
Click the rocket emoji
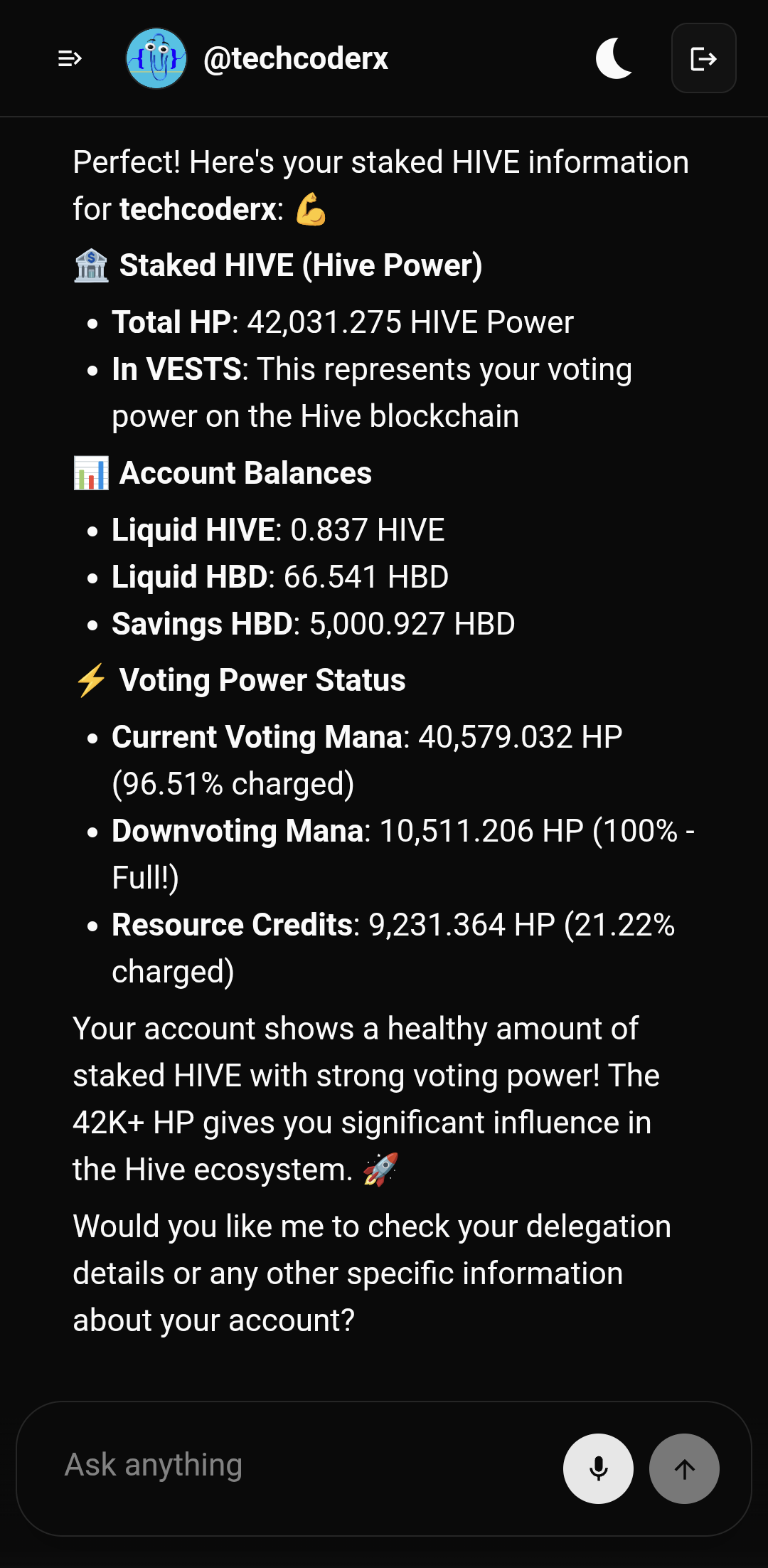click(x=380, y=1170)
